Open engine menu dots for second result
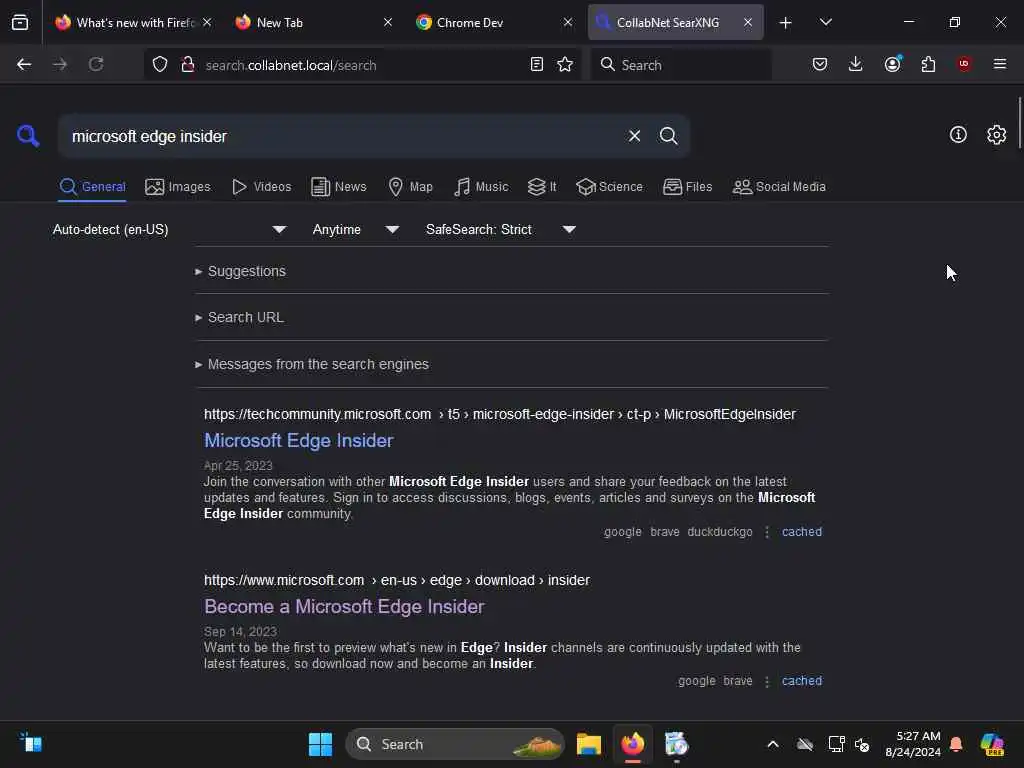1024x768 pixels. click(x=767, y=681)
